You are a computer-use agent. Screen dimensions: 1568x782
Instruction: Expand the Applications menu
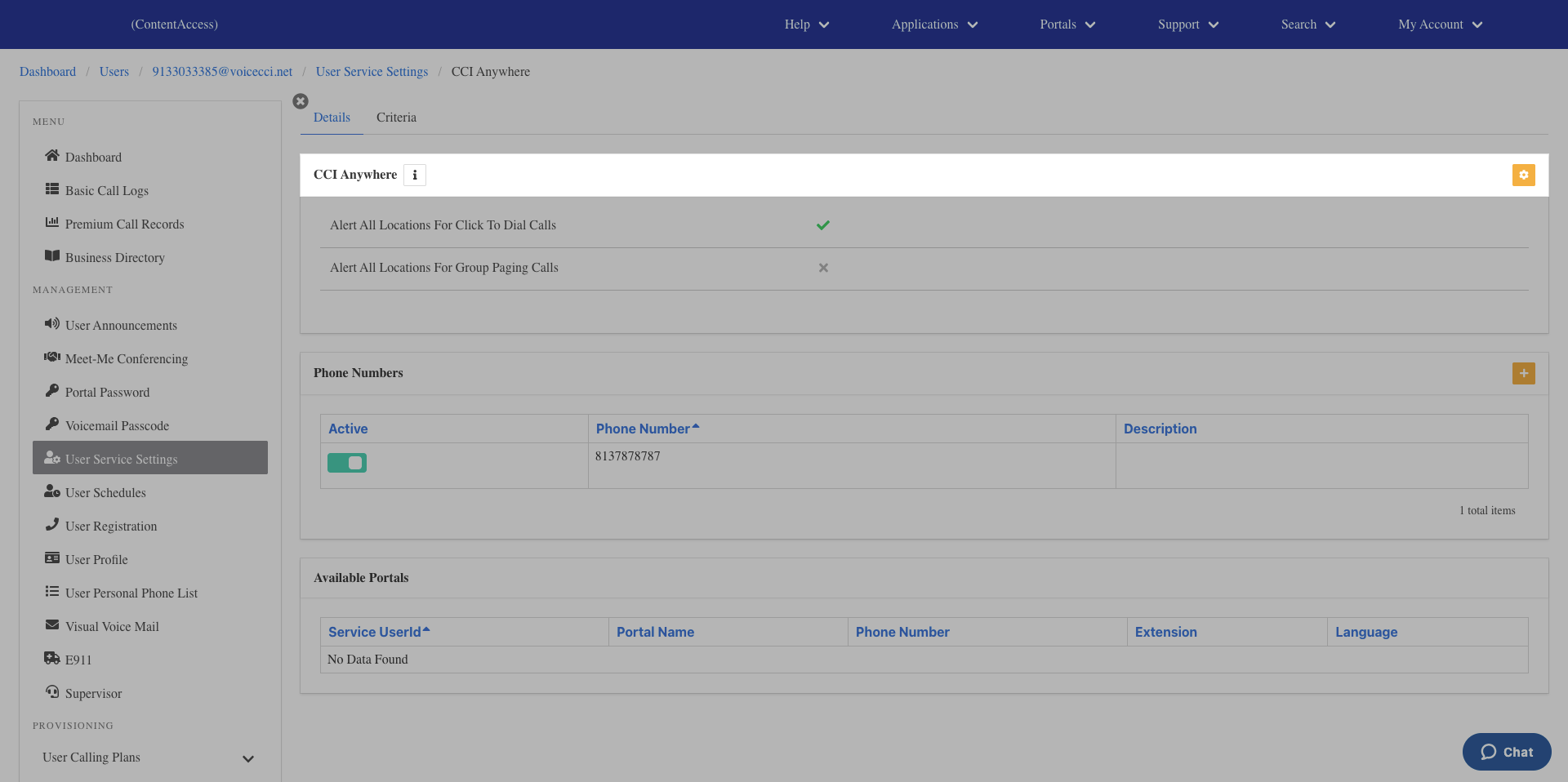pyautogui.click(x=933, y=24)
